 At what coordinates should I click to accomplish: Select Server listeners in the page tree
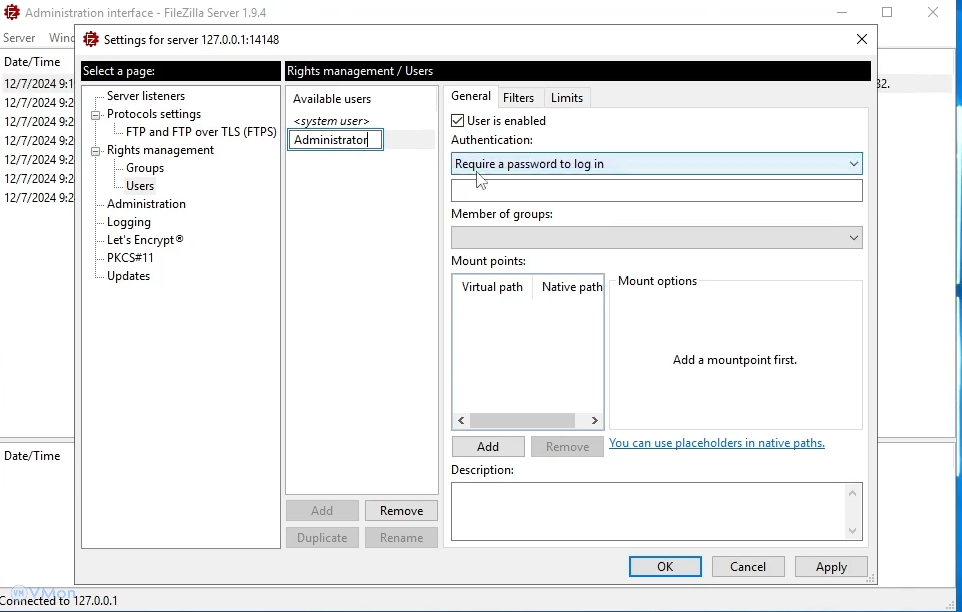click(x=146, y=96)
